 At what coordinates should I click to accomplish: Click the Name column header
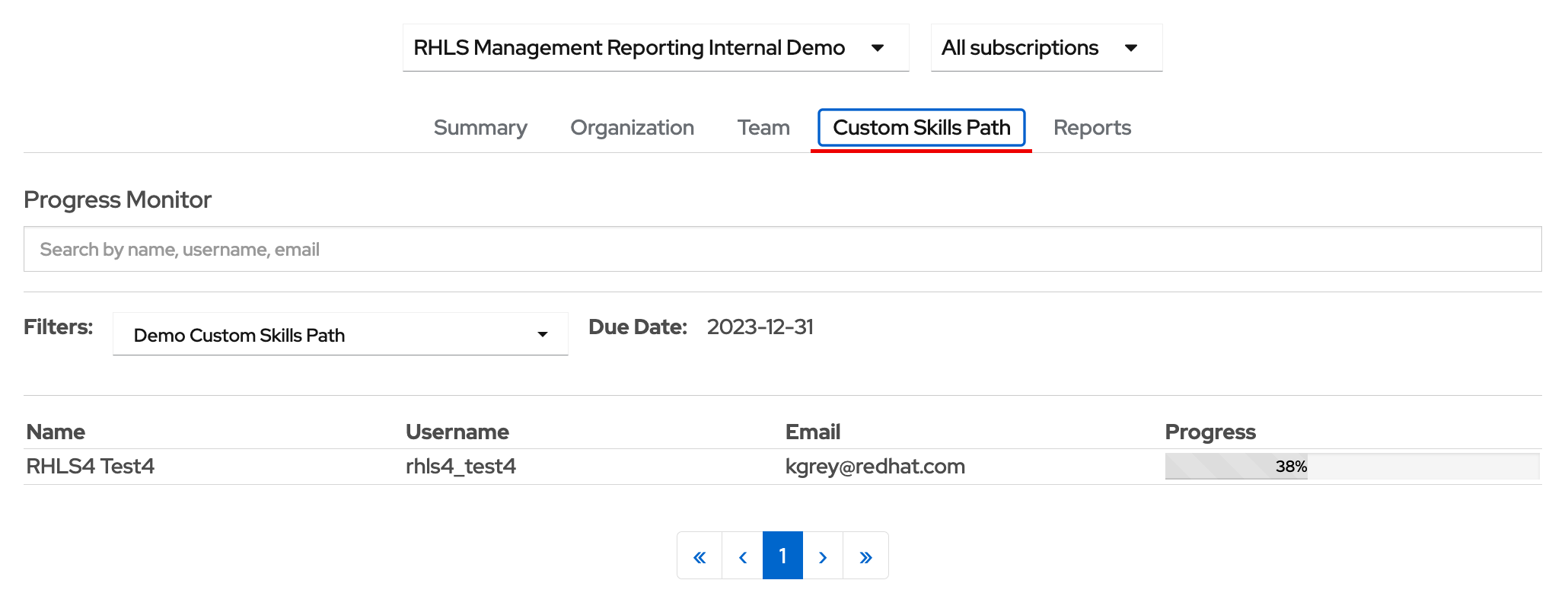tap(56, 432)
